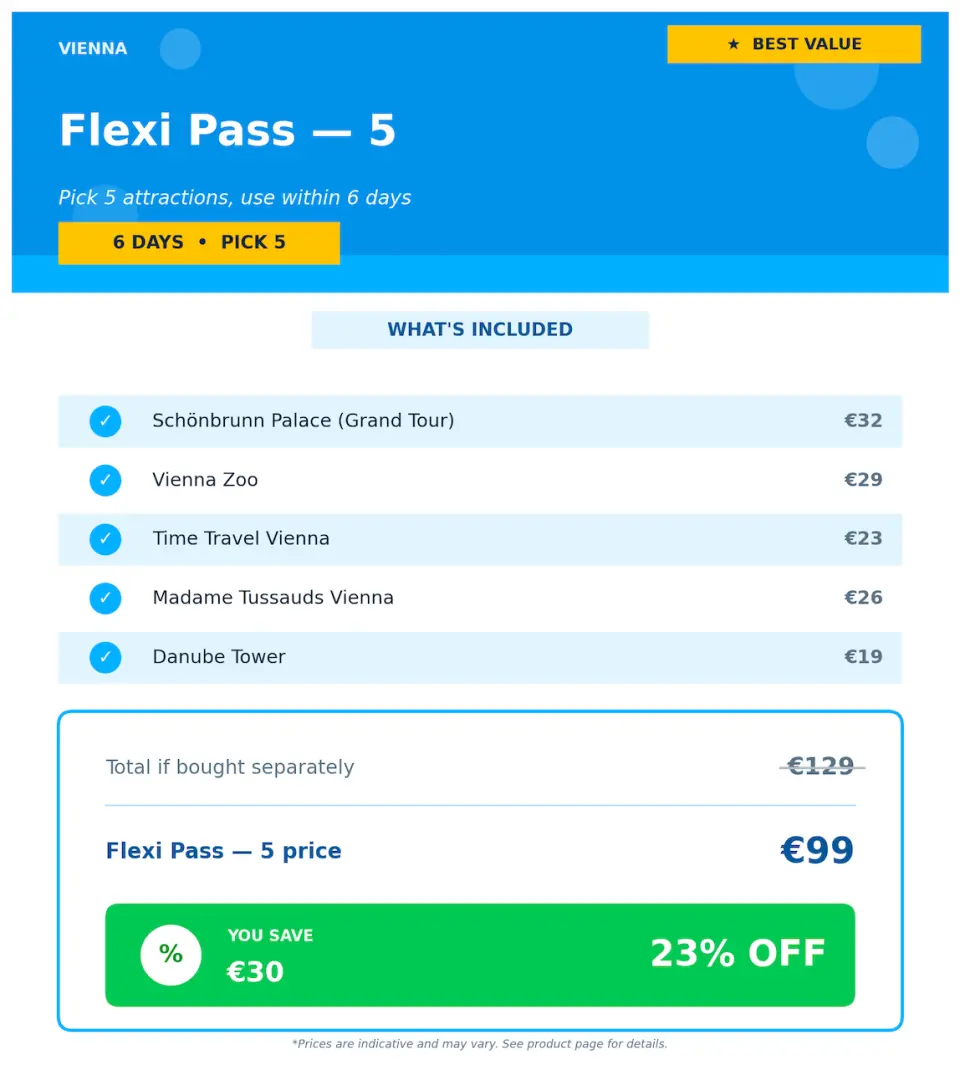The image size is (960, 1070).
Task: Click the struck-through €129 total
Action: click(x=821, y=766)
